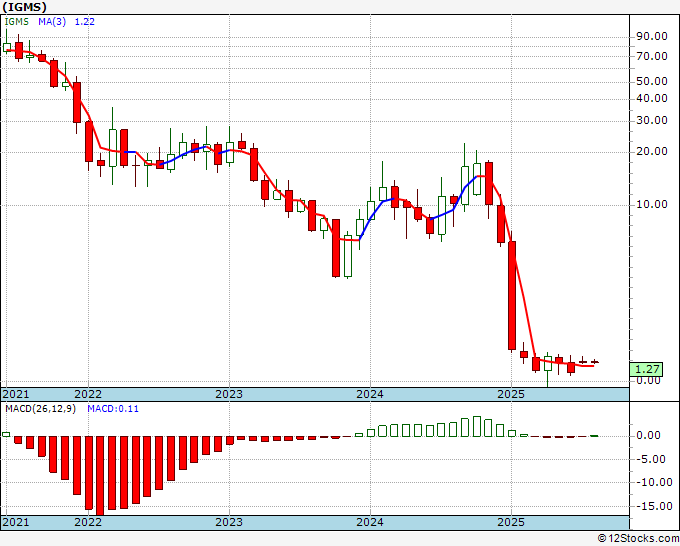Click the 1.27 current price tag
Screen dimensions: 680x546
point(647,369)
